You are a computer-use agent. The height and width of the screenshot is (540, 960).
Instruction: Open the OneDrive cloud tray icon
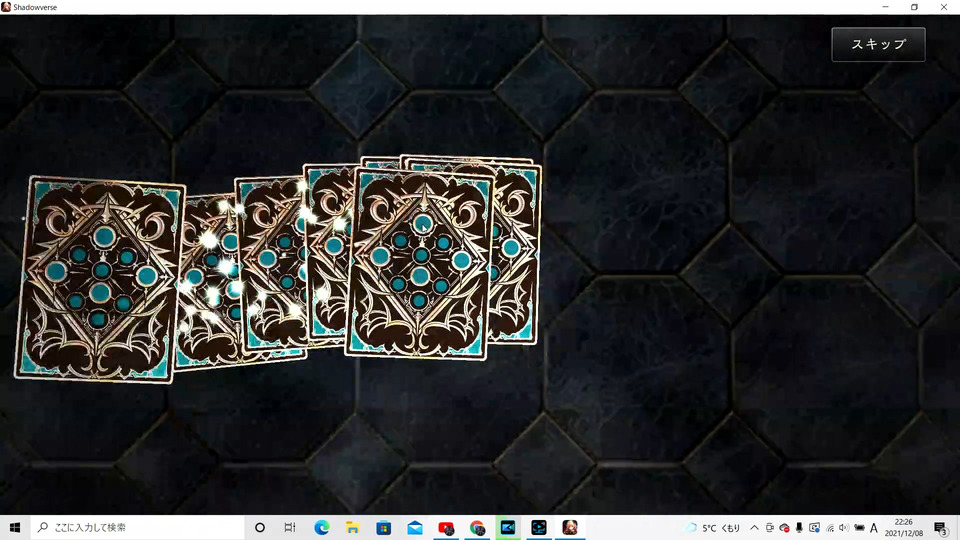[784, 528]
